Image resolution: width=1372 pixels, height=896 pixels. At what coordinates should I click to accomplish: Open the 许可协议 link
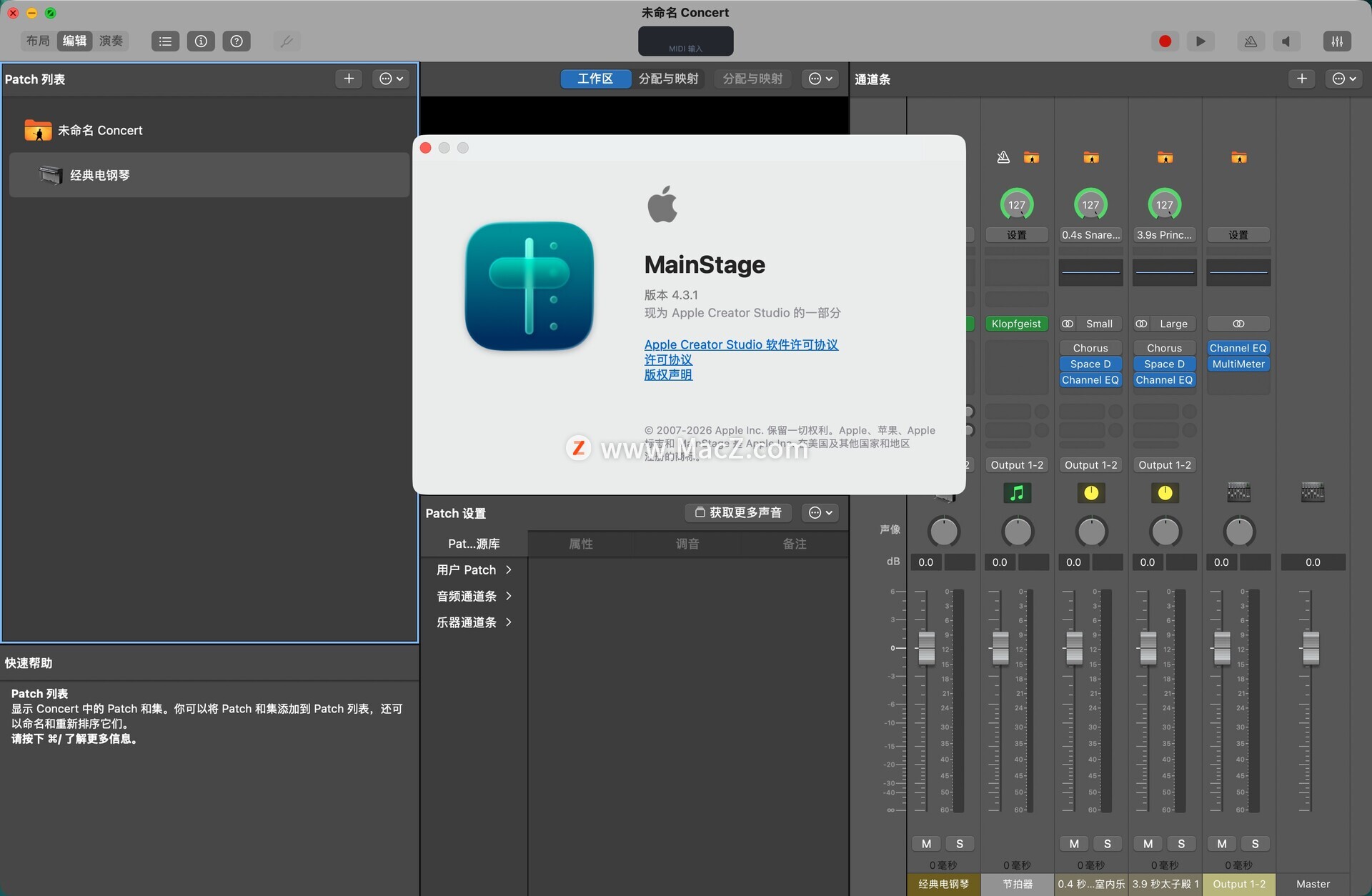tap(668, 359)
